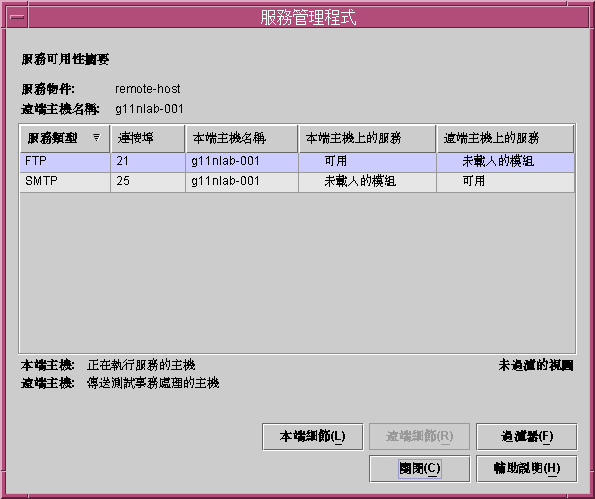The width and height of the screenshot is (595, 499).
Task: Click the 傳送測試事務處理的主機 description text
Action: [153, 383]
